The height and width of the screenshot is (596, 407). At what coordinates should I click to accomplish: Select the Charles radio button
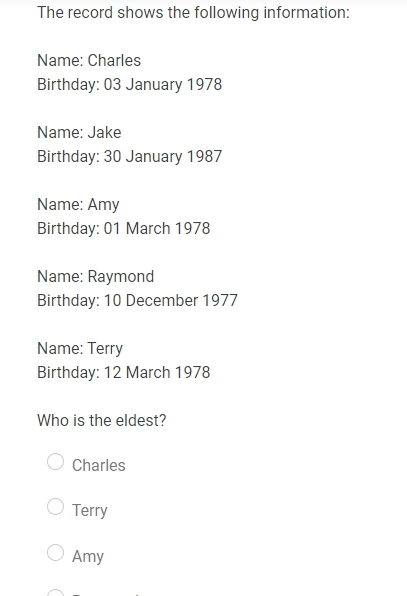point(55,462)
